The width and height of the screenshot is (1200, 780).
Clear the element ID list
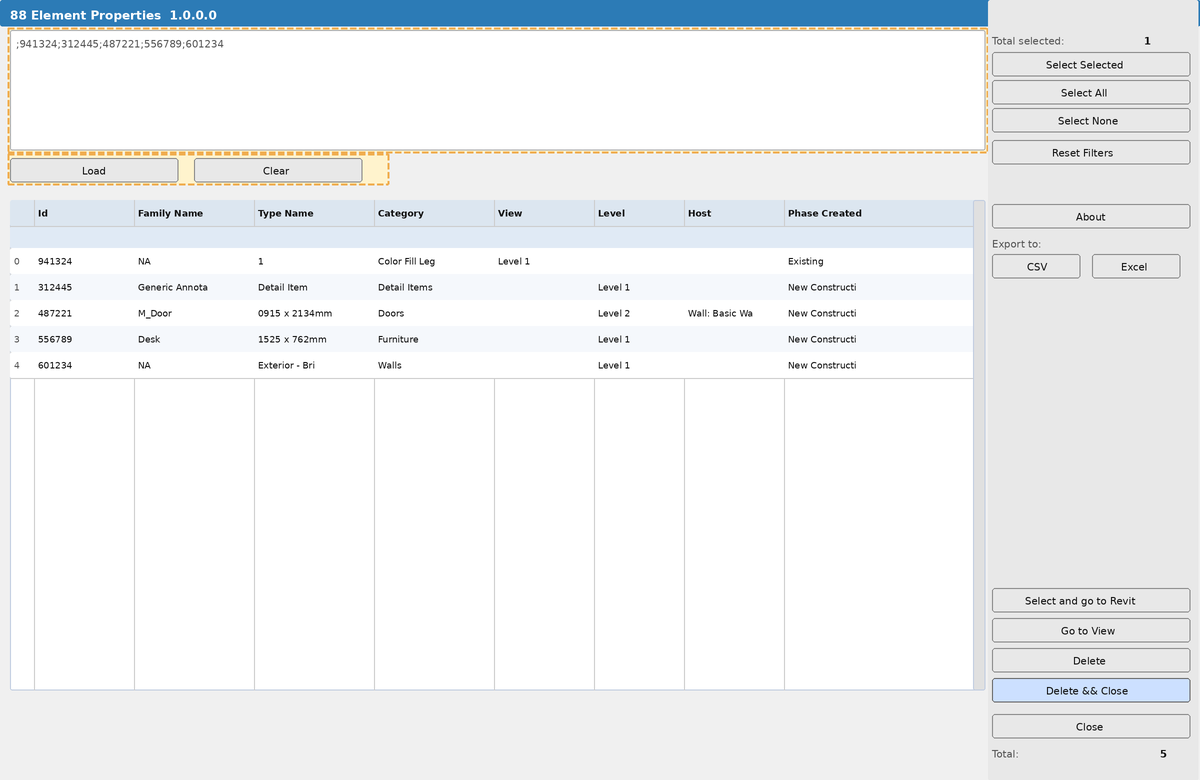click(277, 170)
